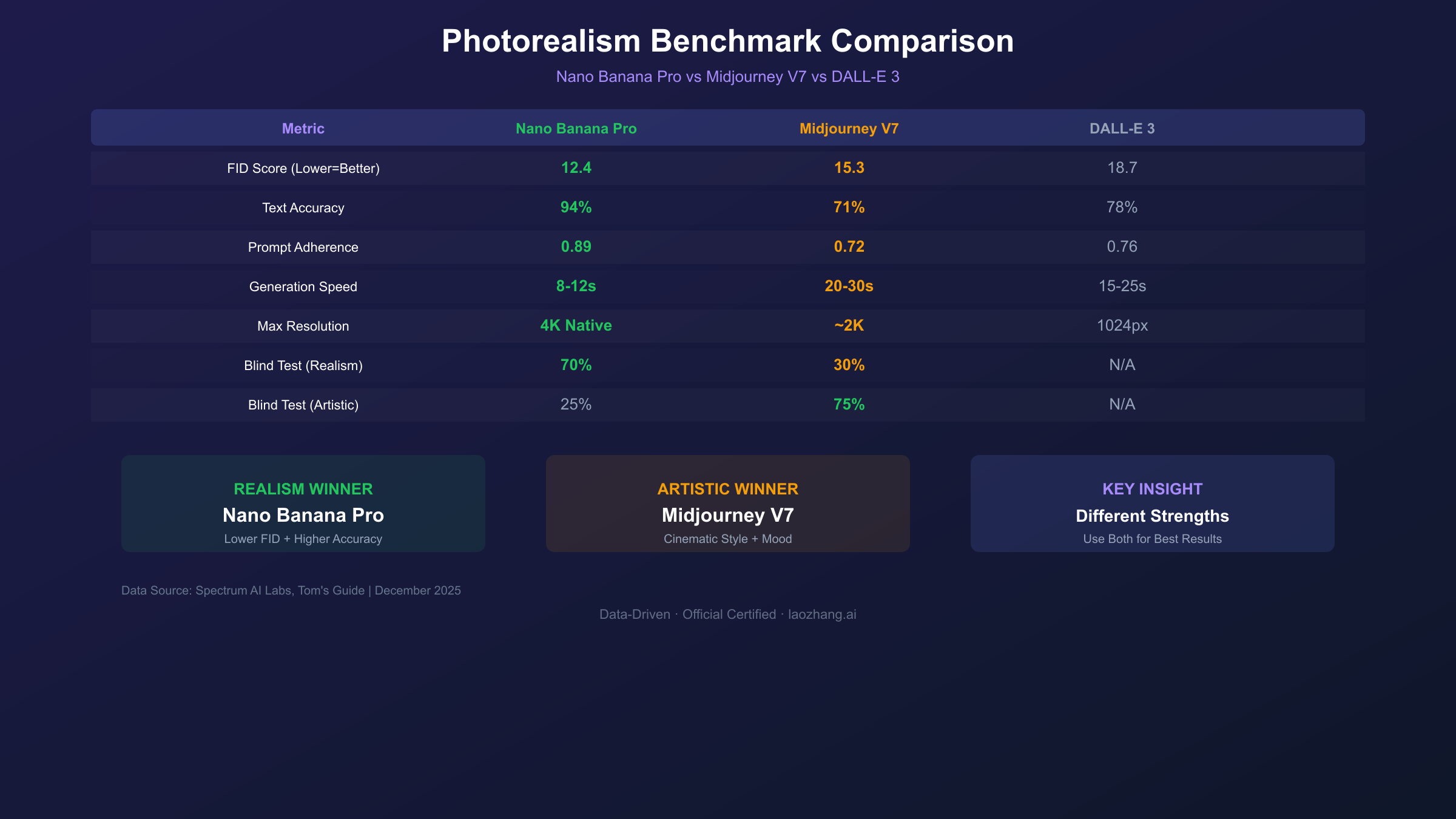This screenshot has height=819, width=1456.
Task: Click Midjourney's 75% artistic test value
Action: coord(849,405)
